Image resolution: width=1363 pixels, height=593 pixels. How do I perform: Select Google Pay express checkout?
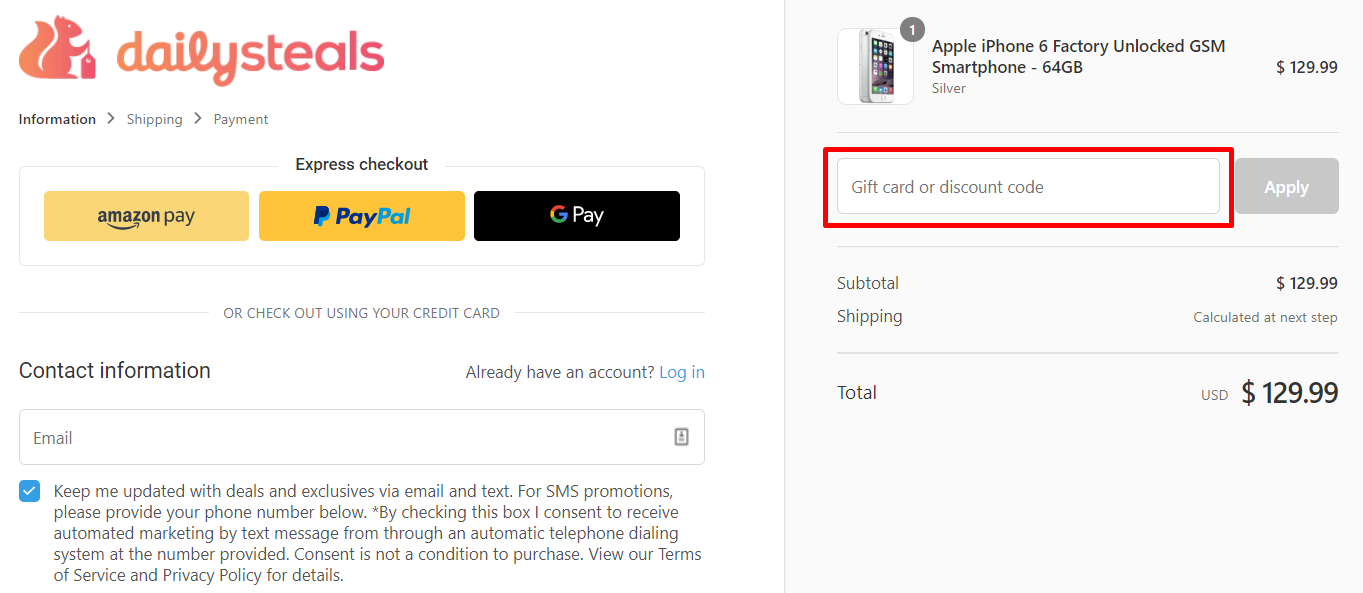click(x=576, y=215)
